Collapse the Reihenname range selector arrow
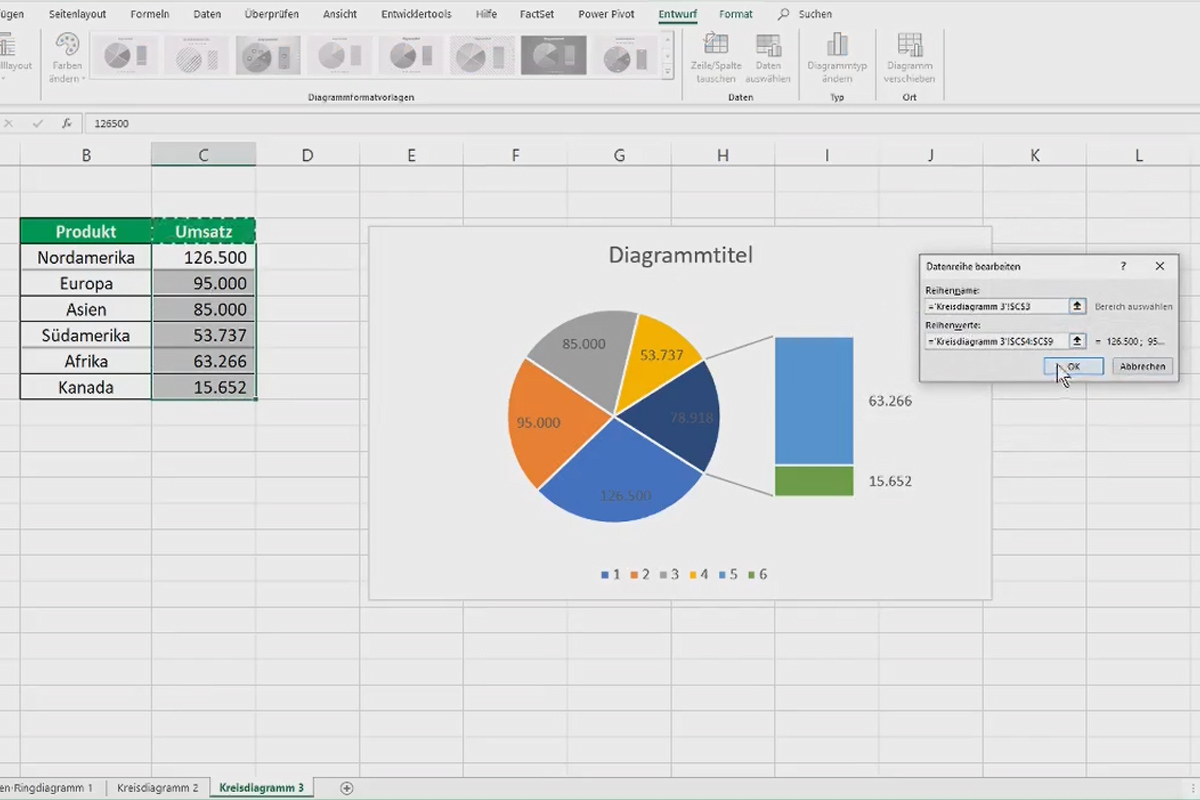1200x800 pixels. pyautogui.click(x=1077, y=306)
